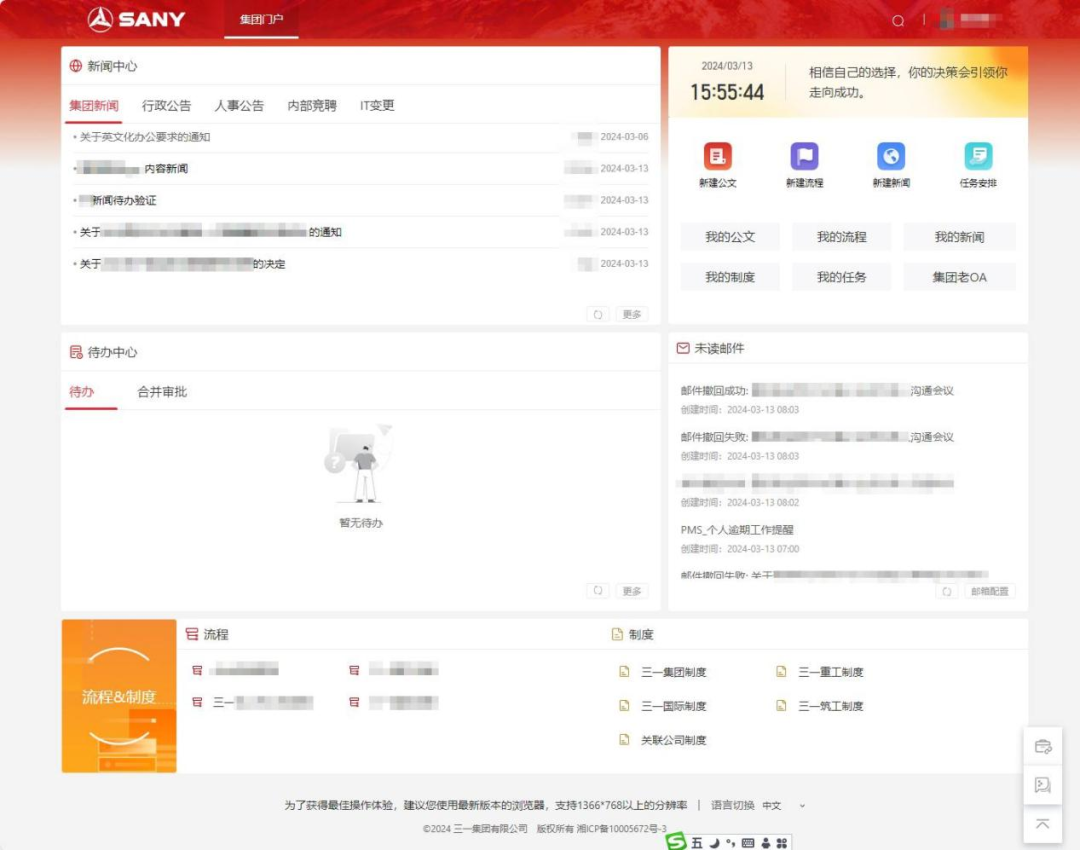This screenshot has width=1080, height=850.
Task: Switch to the 内部竞聘 tab
Action: pyautogui.click(x=312, y=105)
